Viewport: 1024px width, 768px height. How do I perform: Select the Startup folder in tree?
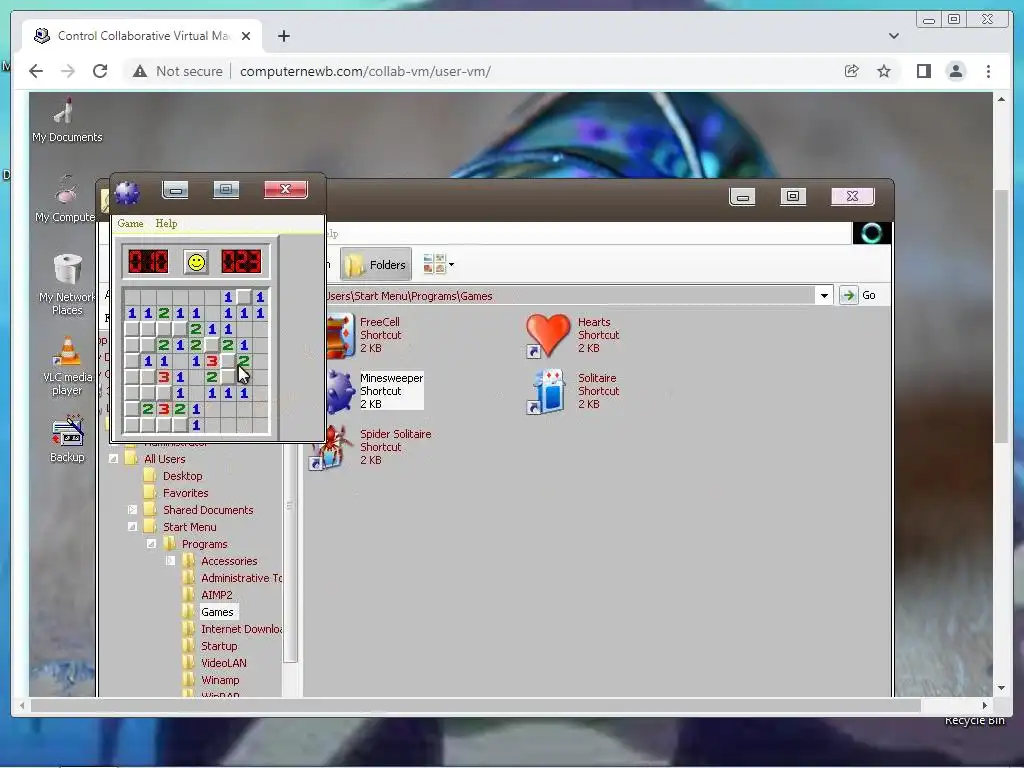coord(219,646)
